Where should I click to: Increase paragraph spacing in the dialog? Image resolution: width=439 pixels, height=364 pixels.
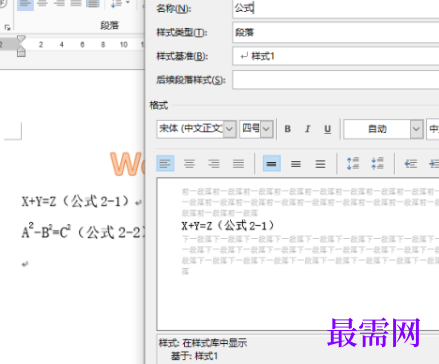pyautogui.click(x=353, y=164)
